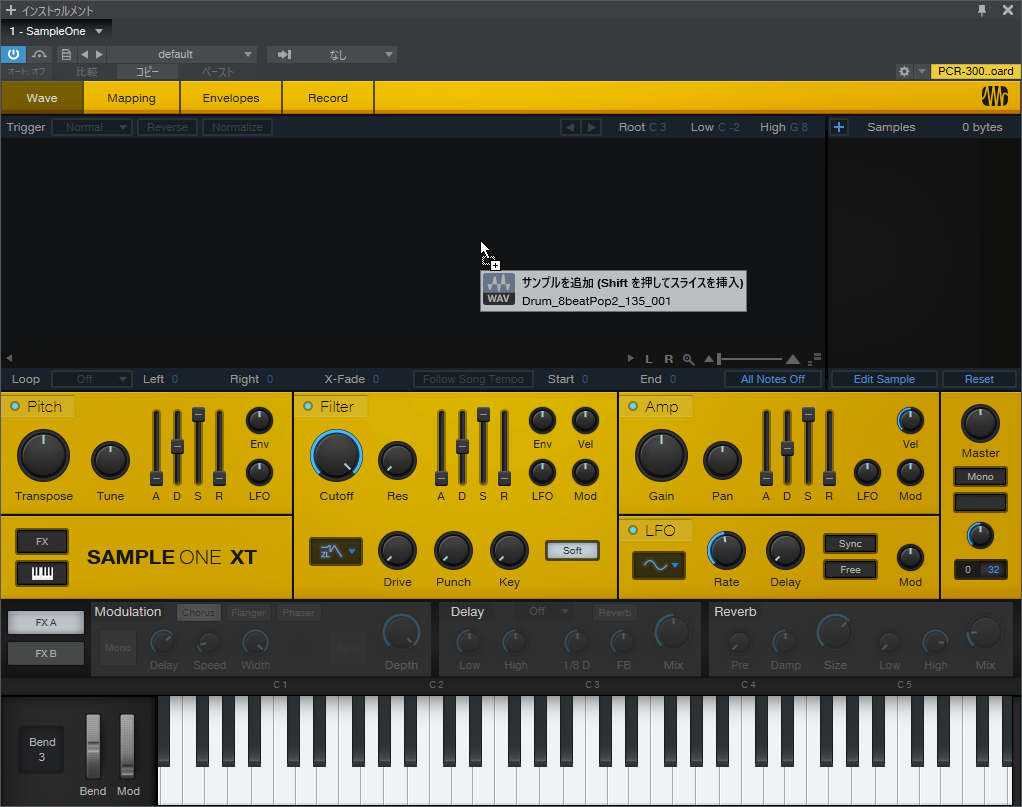Toggle the Pitch section on/off
The width and height of the screenshot is (1022, 807).
click(x=15, y=406)
